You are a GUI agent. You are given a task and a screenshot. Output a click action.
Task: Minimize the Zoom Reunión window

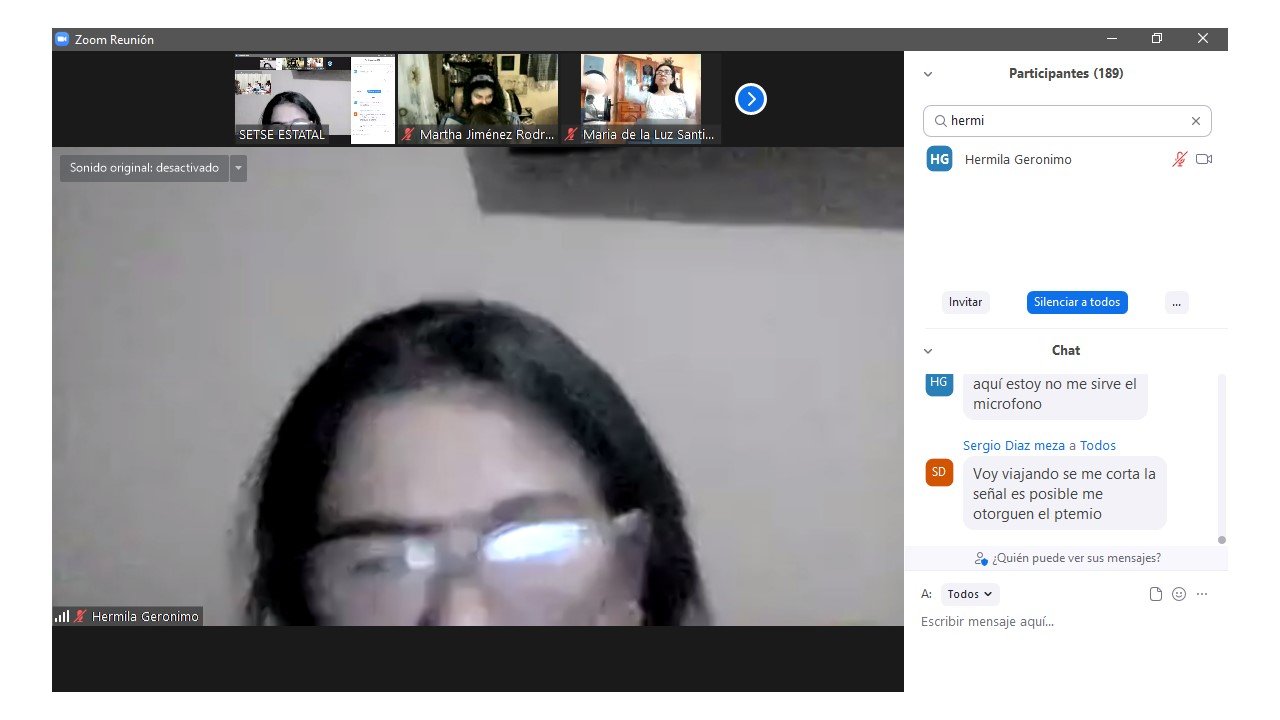(x=1112, y=39)
